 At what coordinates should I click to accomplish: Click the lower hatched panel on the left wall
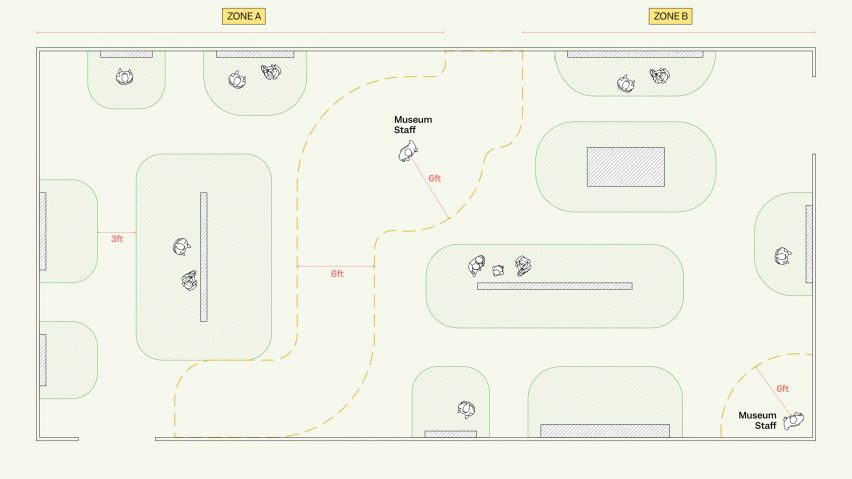coord(43,360)
